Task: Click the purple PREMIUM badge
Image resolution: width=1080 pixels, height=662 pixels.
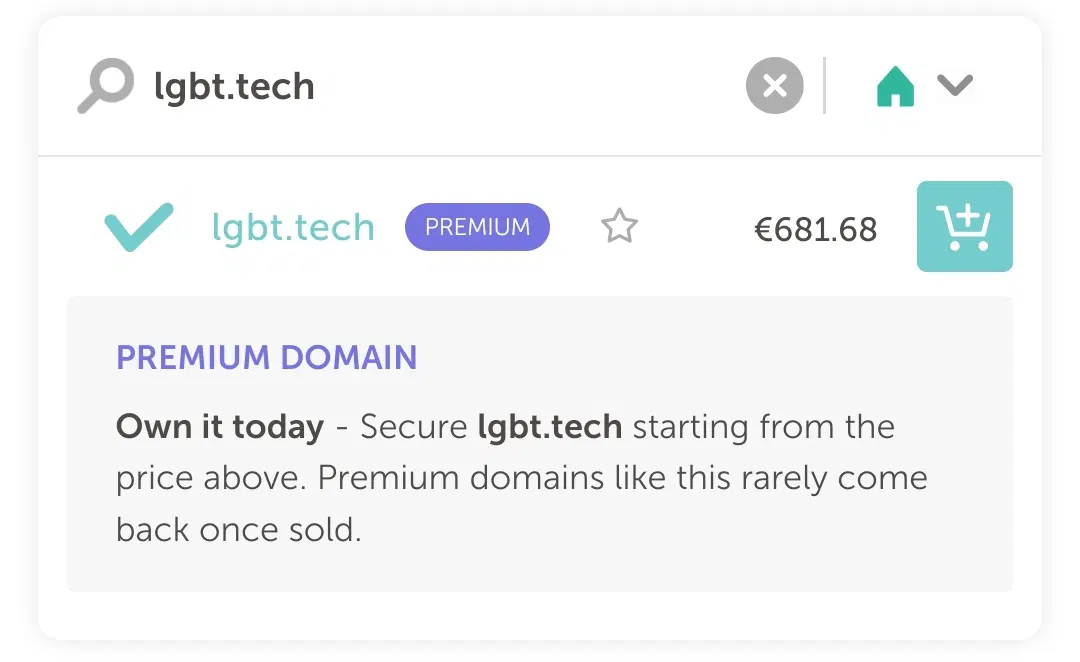Action: point(477,227)
